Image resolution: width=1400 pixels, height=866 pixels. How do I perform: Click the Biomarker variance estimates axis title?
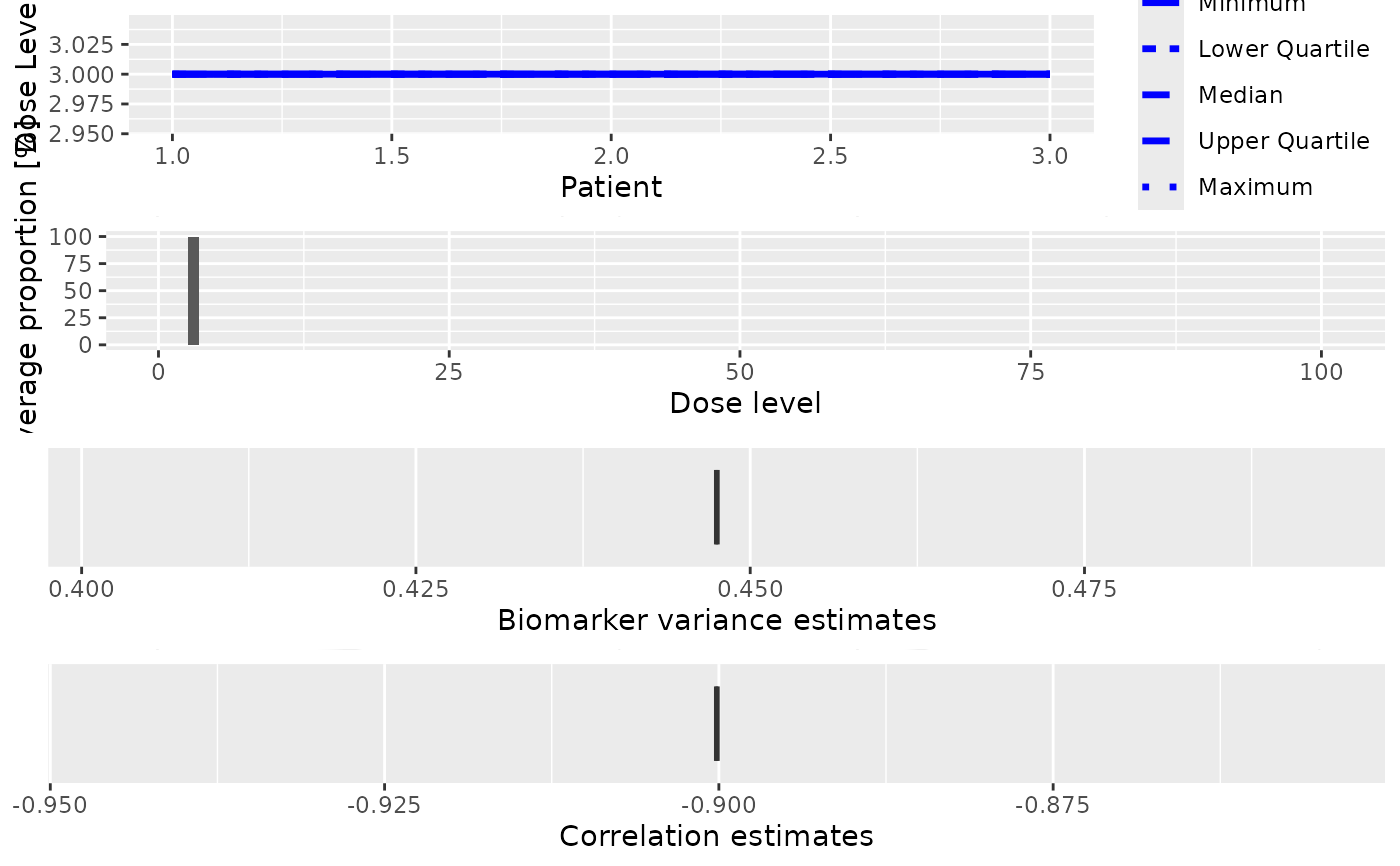(x=717, y=620)
